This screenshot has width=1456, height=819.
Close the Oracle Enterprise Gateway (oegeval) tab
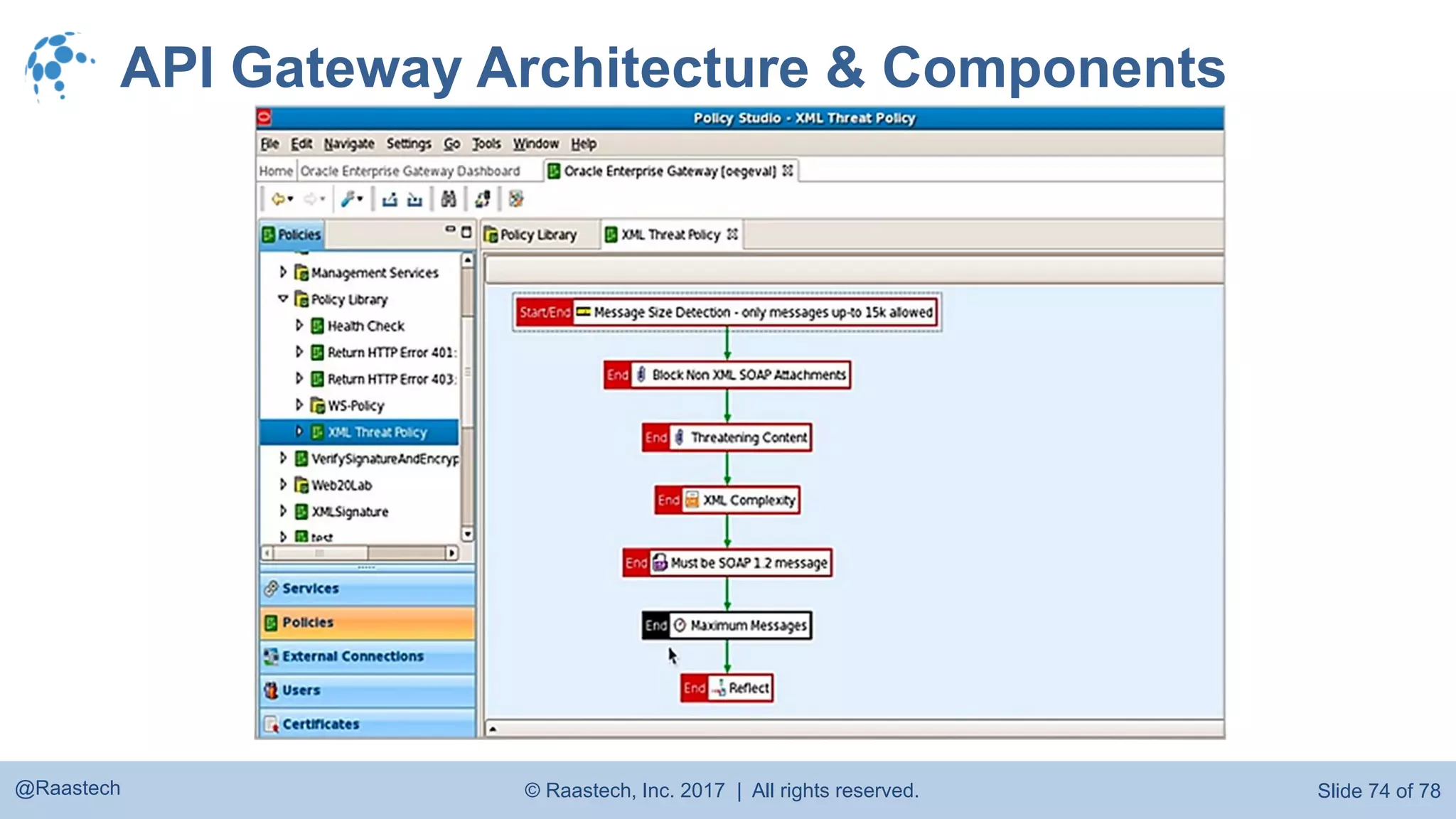788,171
